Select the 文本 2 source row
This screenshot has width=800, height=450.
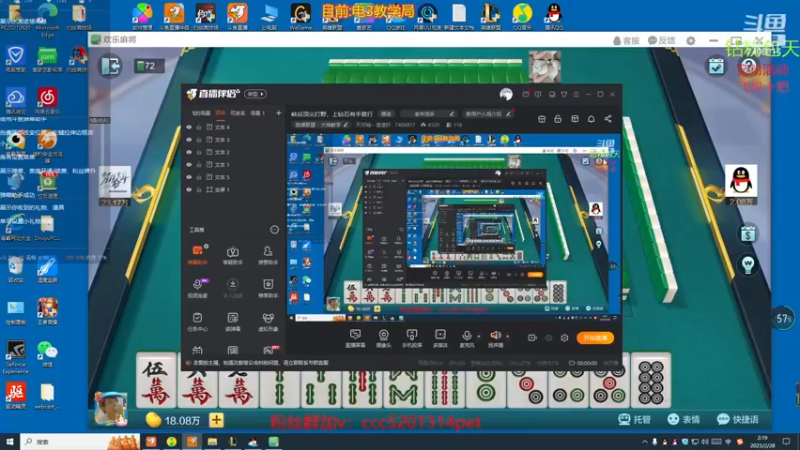pos(233,152)
